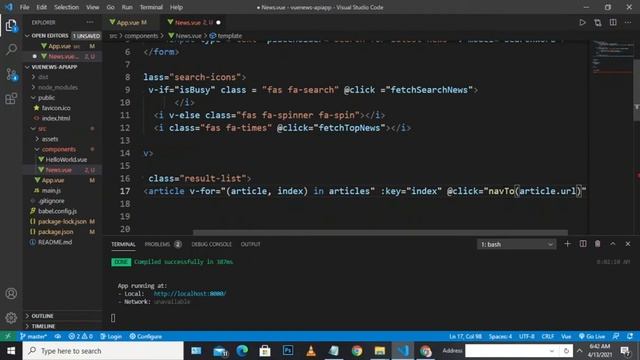Collapse the src folder

pos(62,129)
